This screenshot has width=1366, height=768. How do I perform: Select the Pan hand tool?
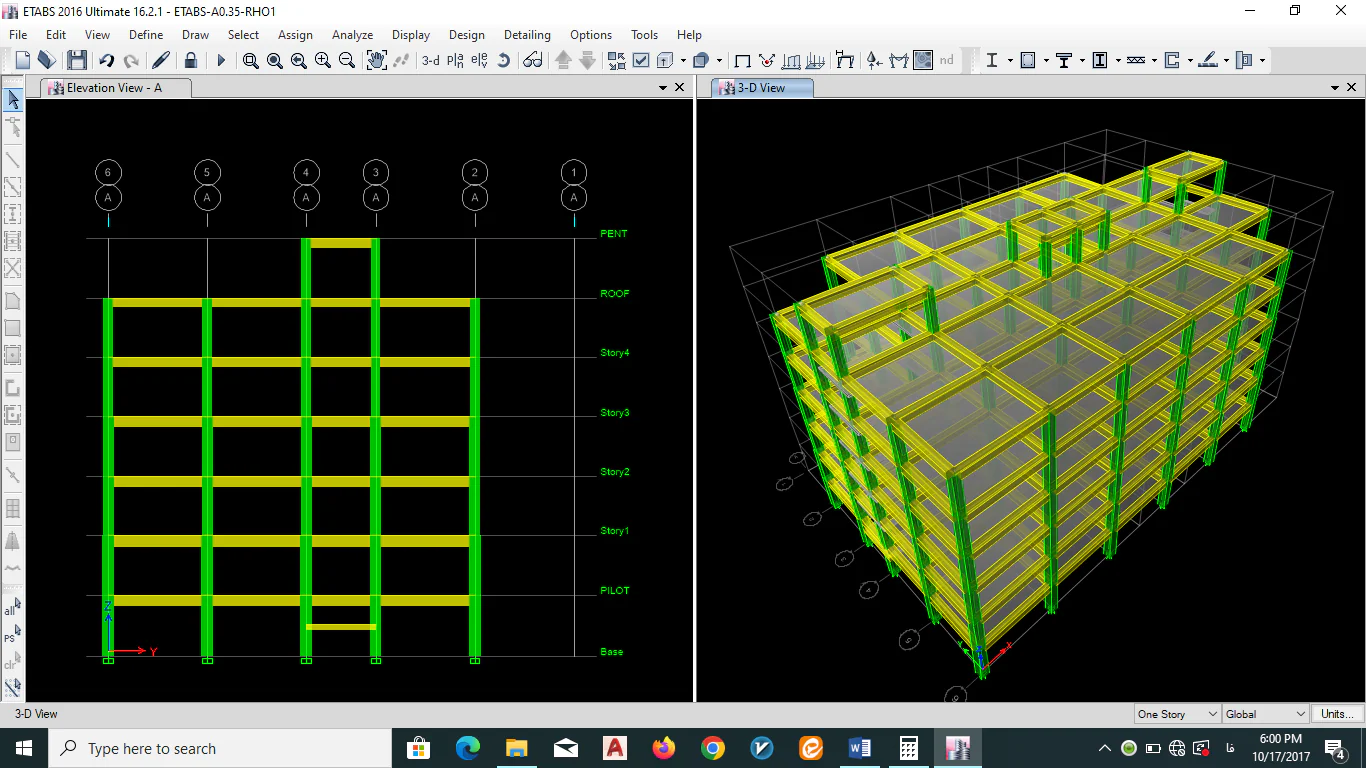coord(376,60)
